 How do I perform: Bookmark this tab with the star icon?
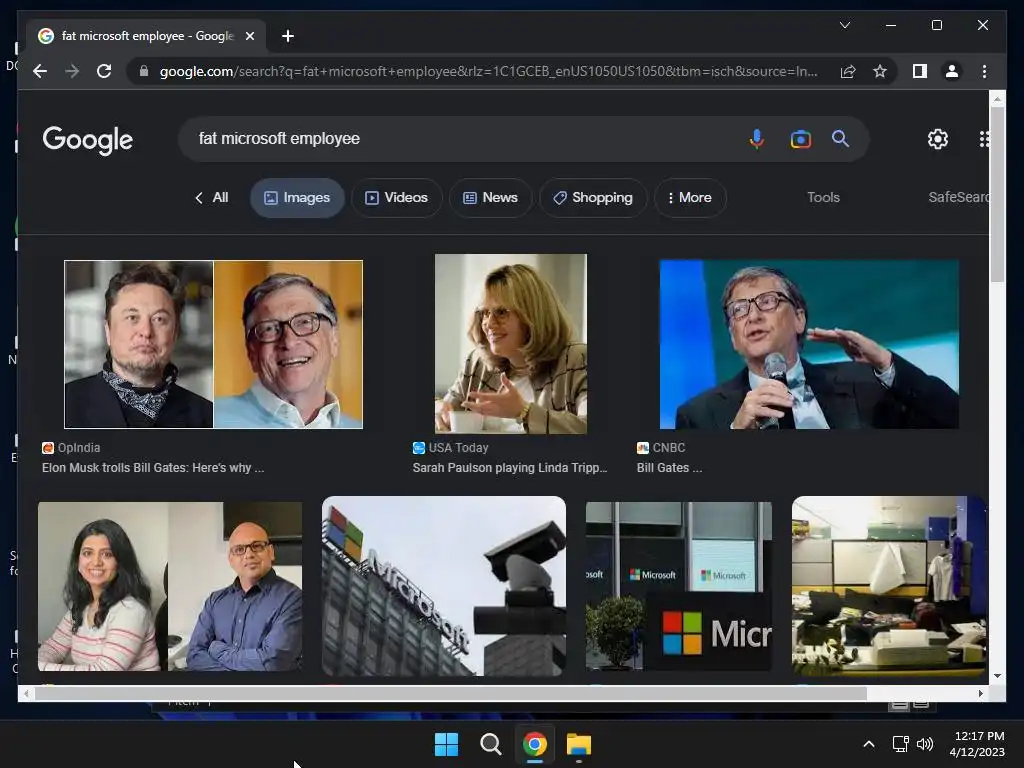coord(880,71)
